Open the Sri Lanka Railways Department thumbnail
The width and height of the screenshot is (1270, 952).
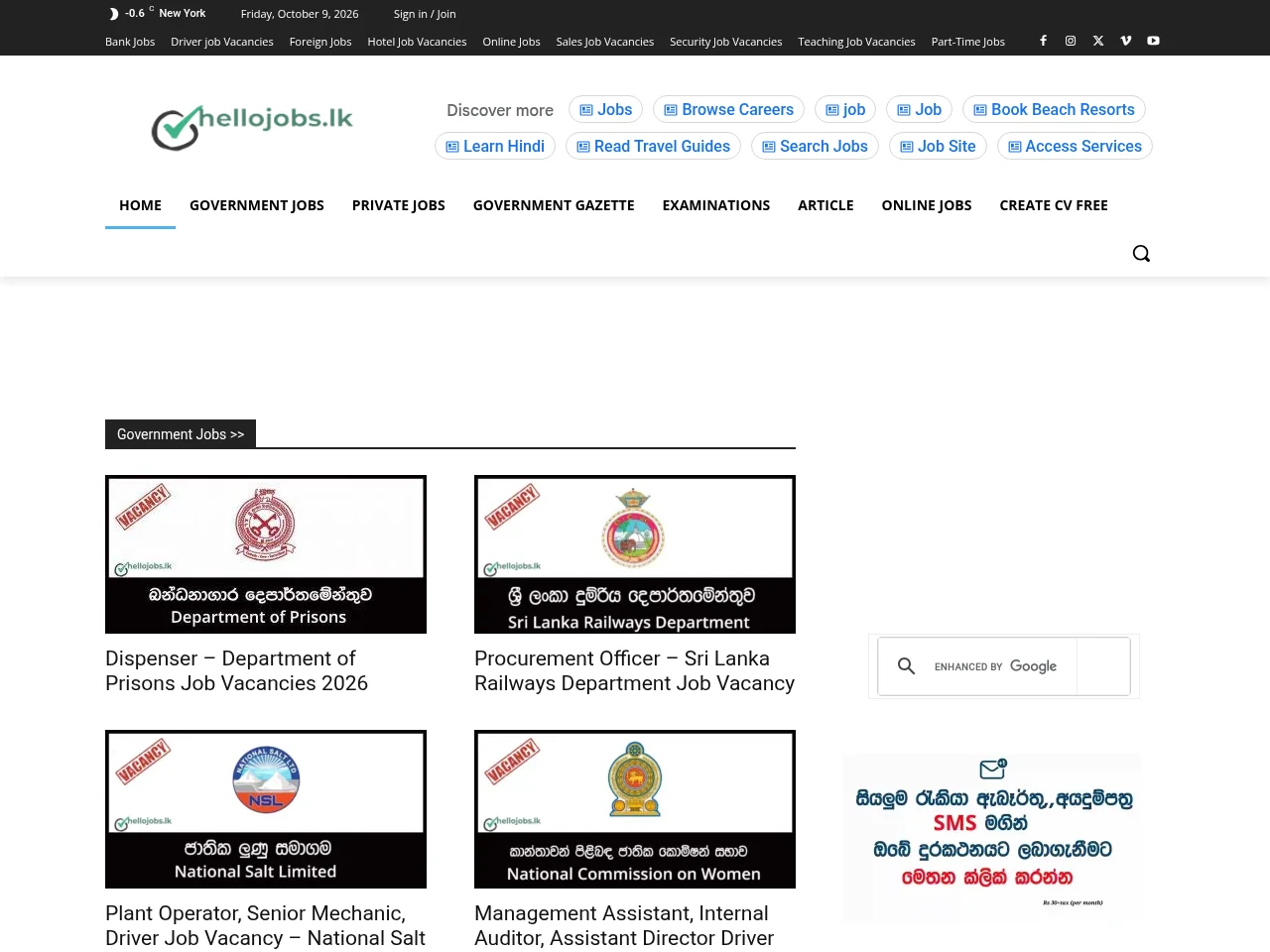tap(635, 554)
